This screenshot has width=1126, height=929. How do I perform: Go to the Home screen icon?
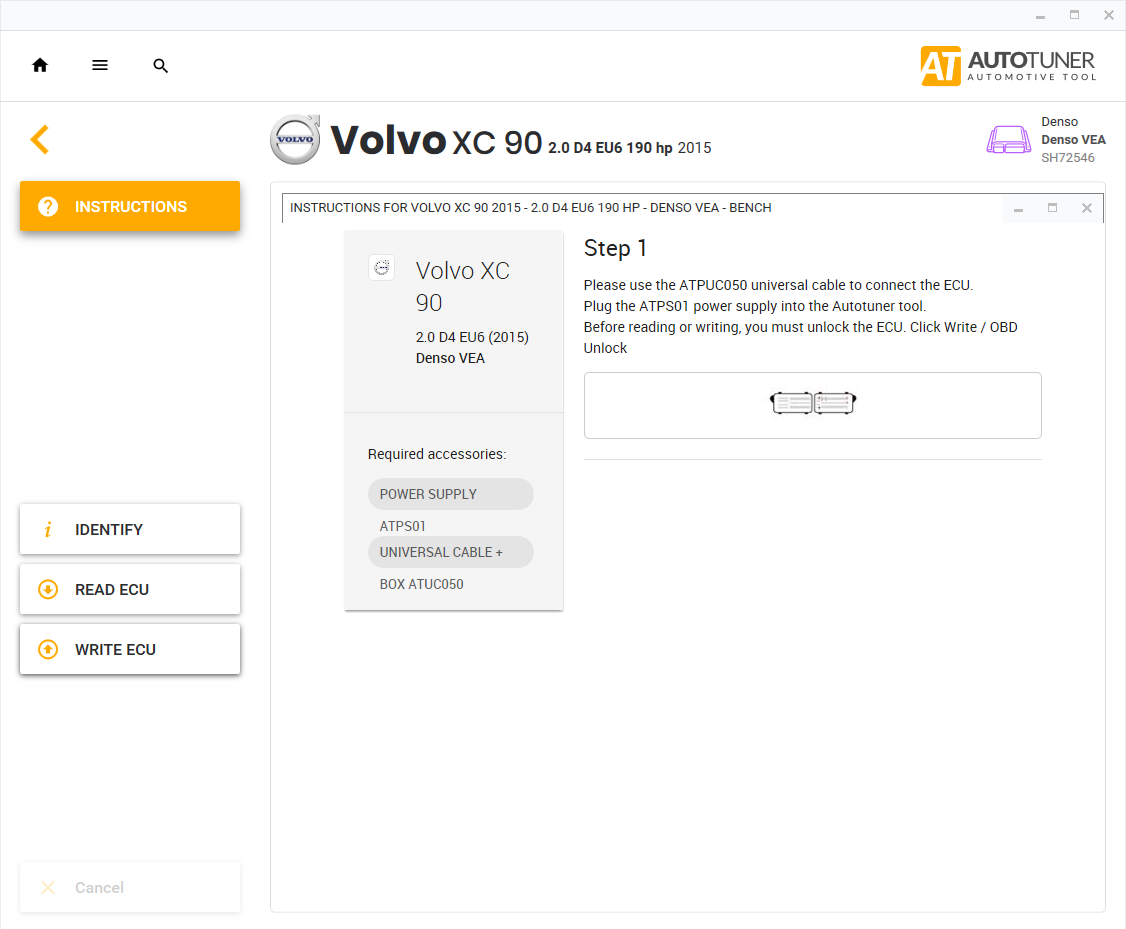coord(40,66)
